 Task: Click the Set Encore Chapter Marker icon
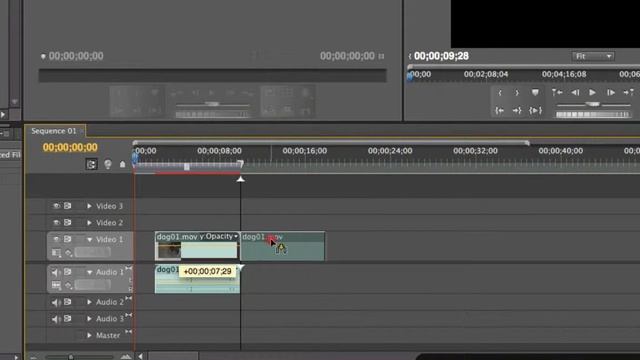(108, 164)
